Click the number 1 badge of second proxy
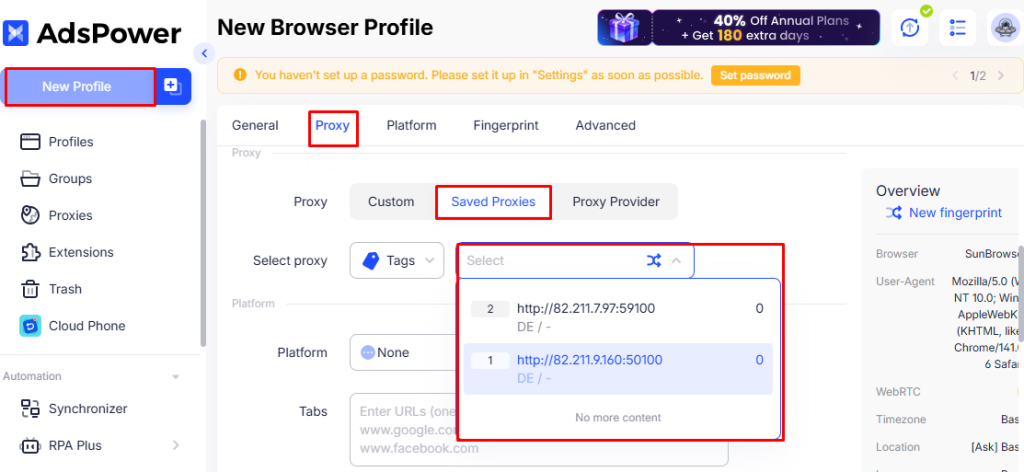The width and height of the screenshot is (1024, 472). coord(490,360)
